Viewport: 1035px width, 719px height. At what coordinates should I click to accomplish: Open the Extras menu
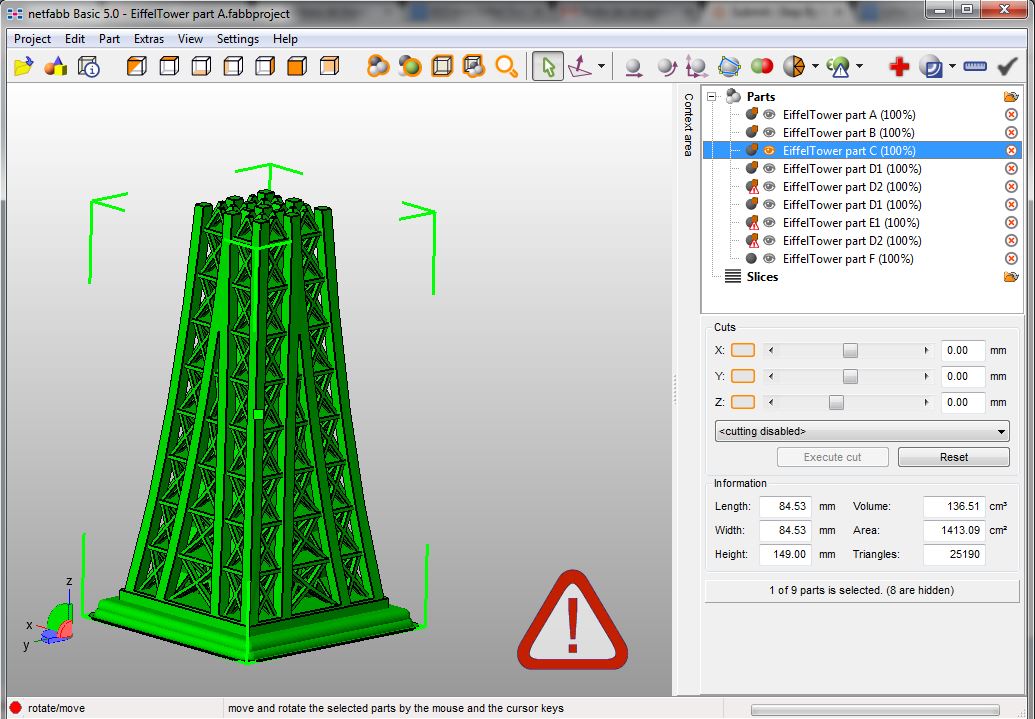point(148,39)
